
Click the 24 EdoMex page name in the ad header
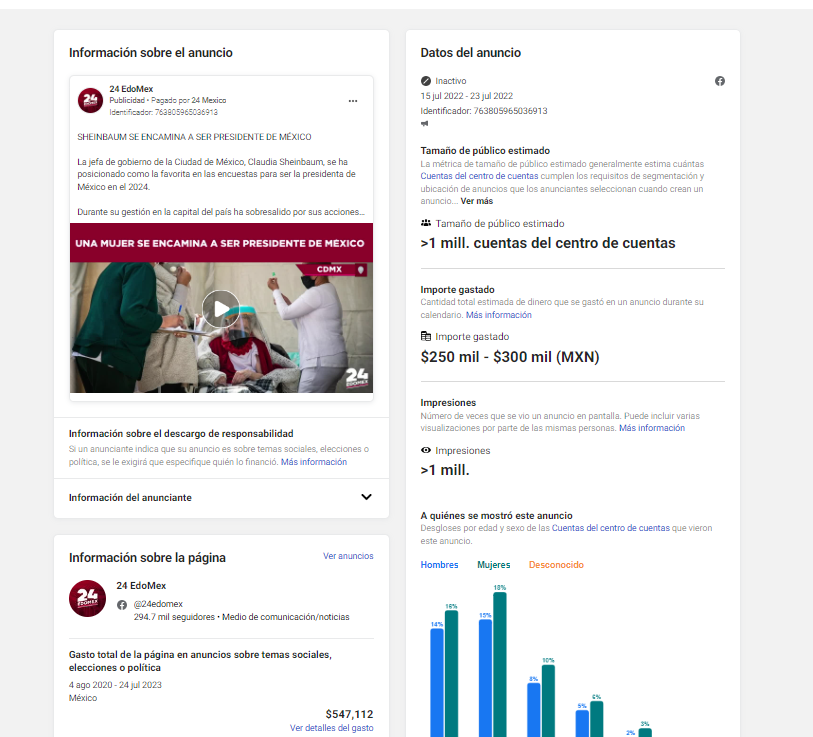[x=131, y=89]
